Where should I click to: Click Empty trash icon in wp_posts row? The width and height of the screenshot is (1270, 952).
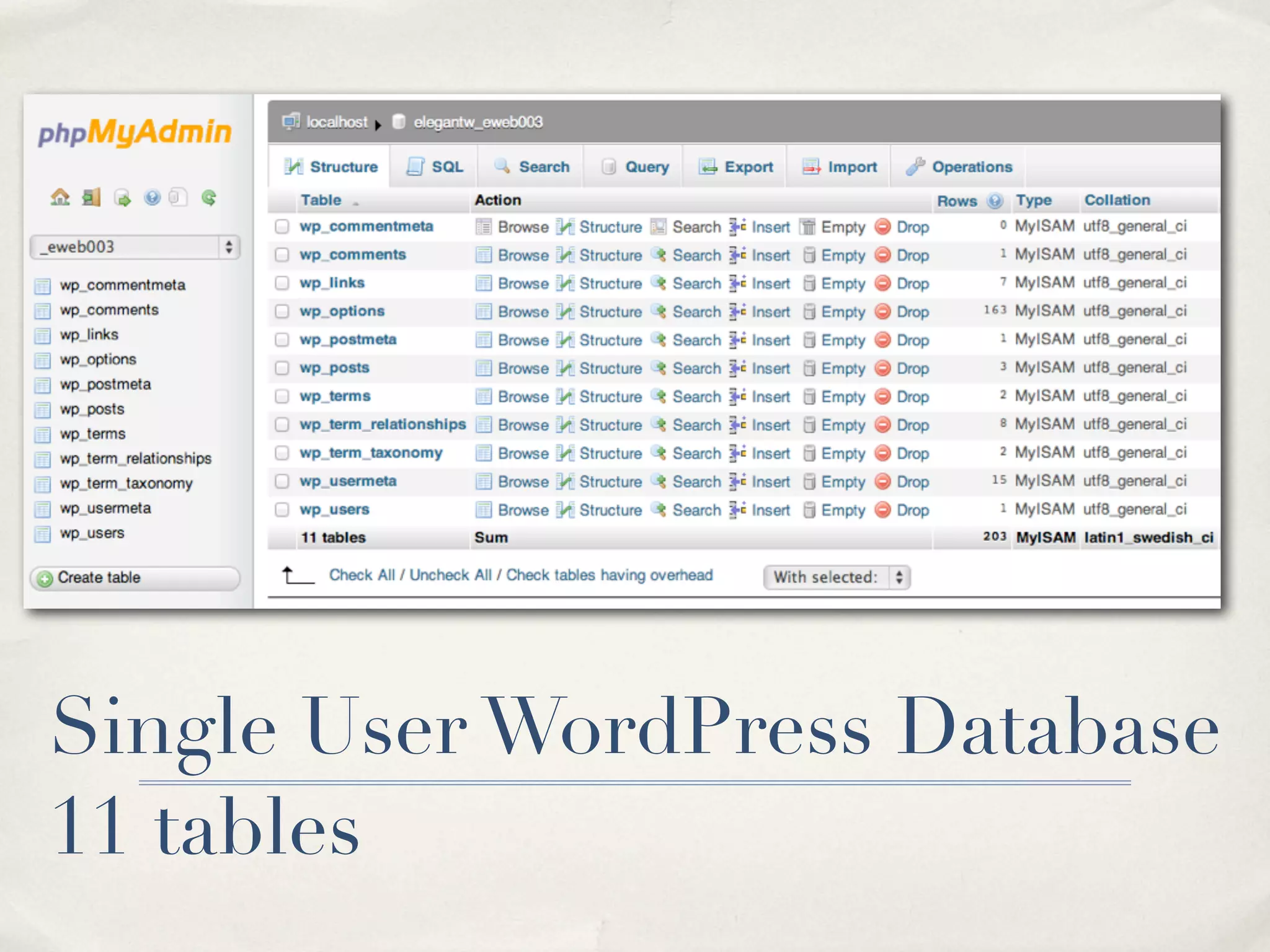[x=809, y=368]
